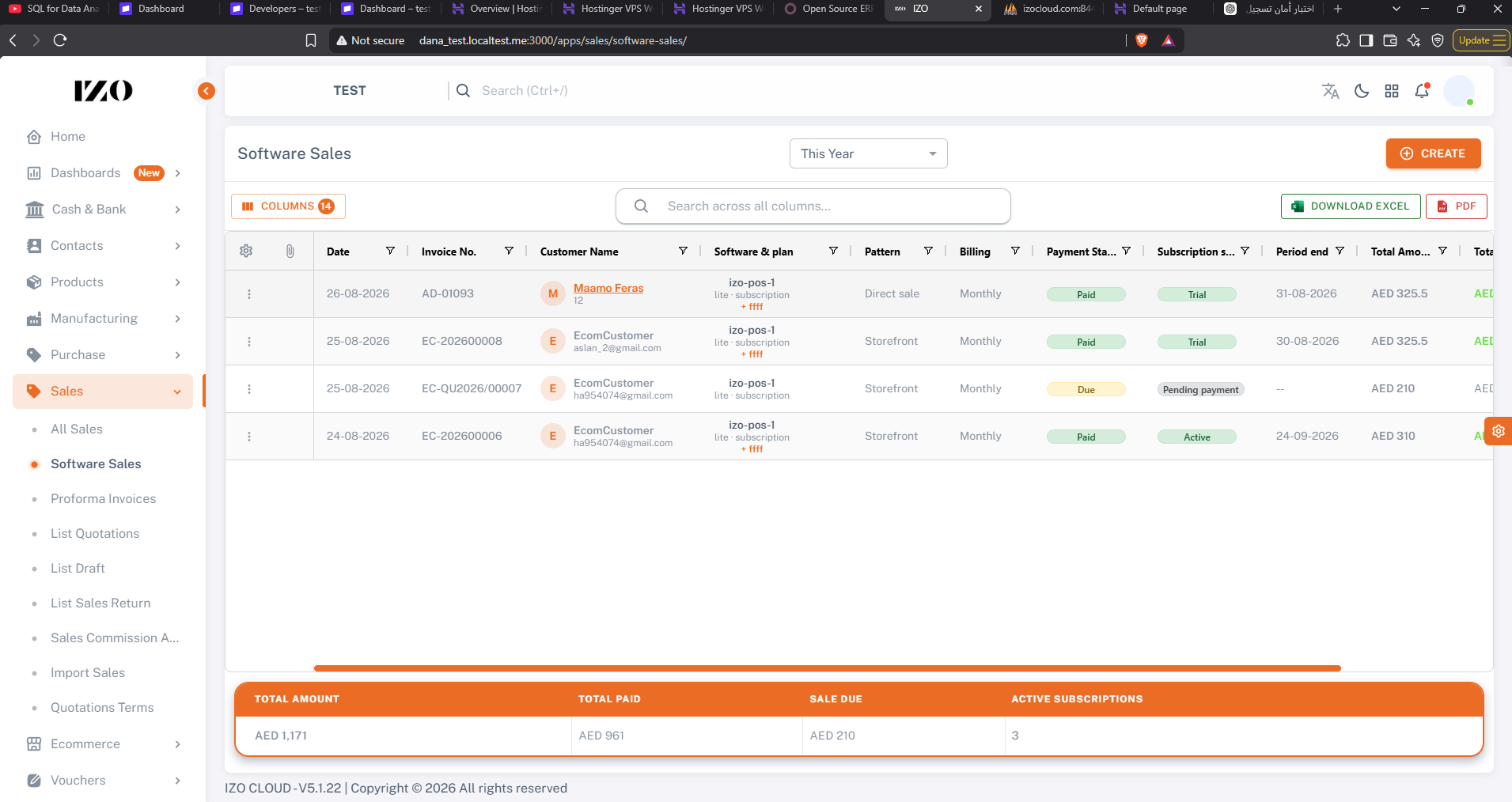Open Proforma Invoices submenu item
The width and height of the screenshot is (1512, 802).
pos(103,498)
